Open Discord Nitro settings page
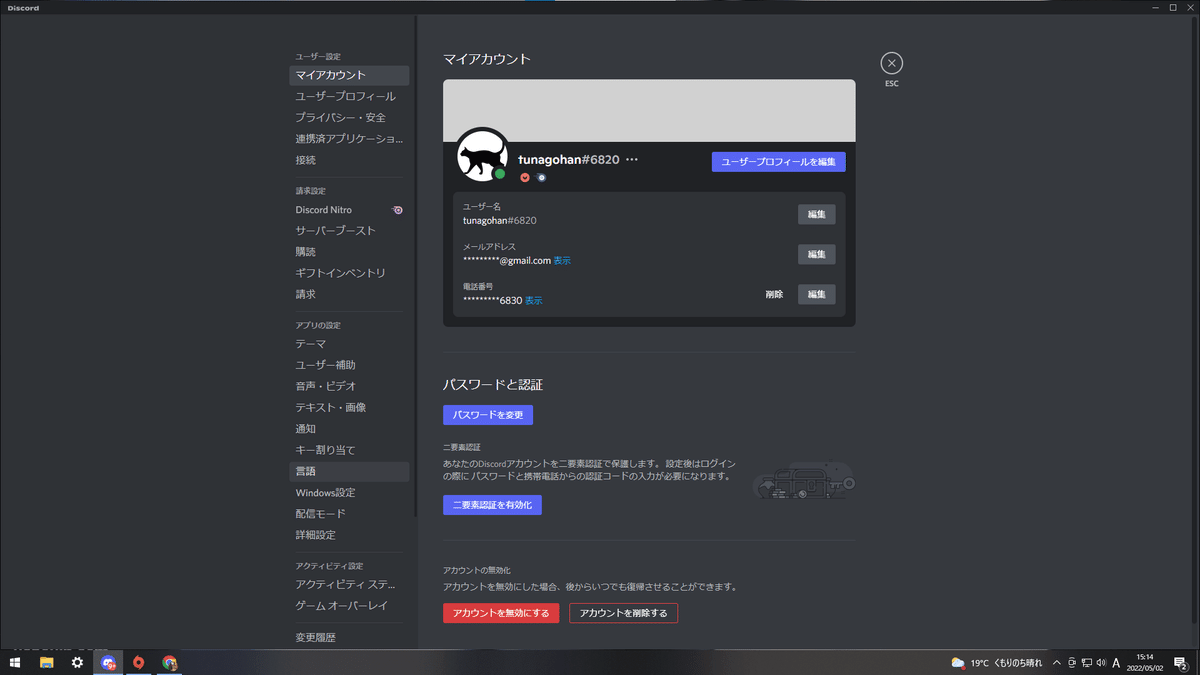This screenshot has width=1200, height=675. click(349, 210)
